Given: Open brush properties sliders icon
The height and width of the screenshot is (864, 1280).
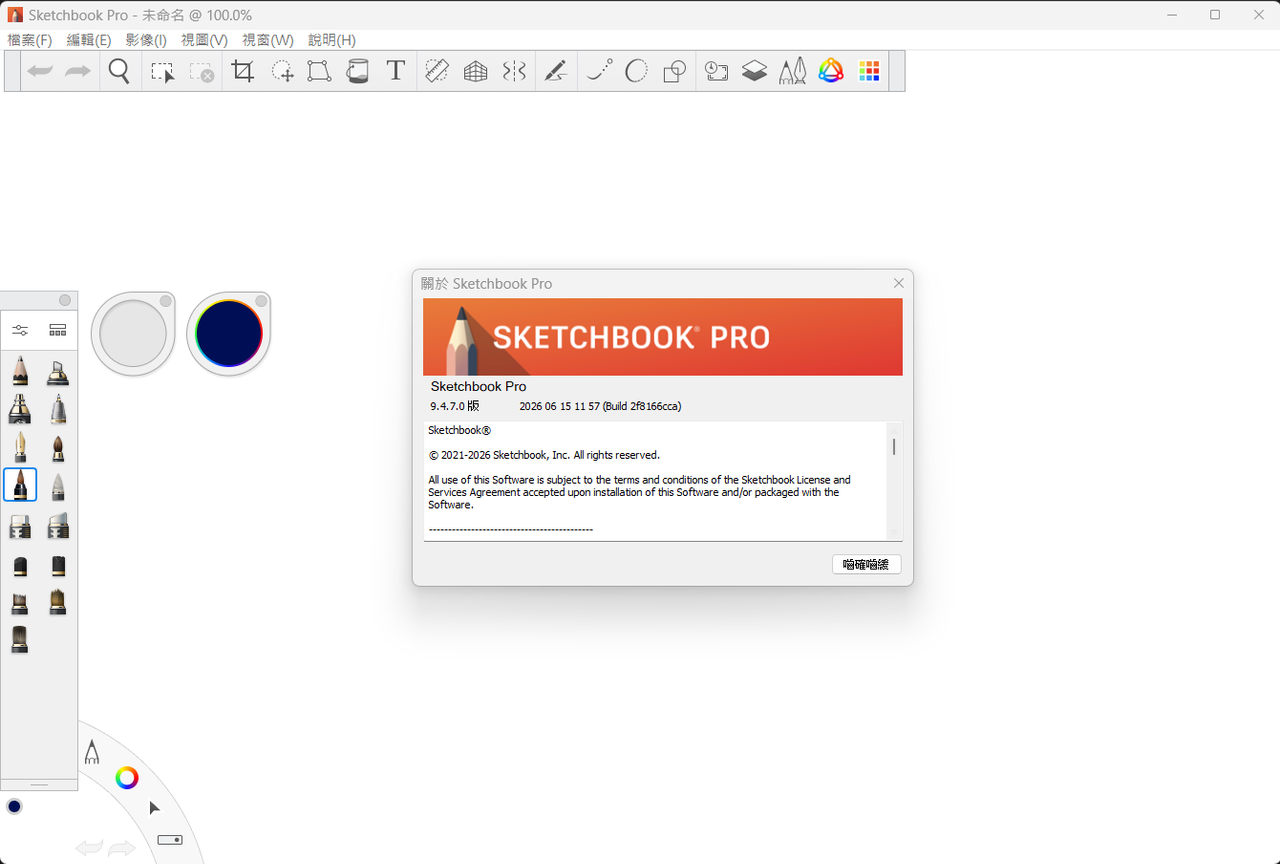Looking at the screenshot, I should pyautogui.click(x=20, y=330).
